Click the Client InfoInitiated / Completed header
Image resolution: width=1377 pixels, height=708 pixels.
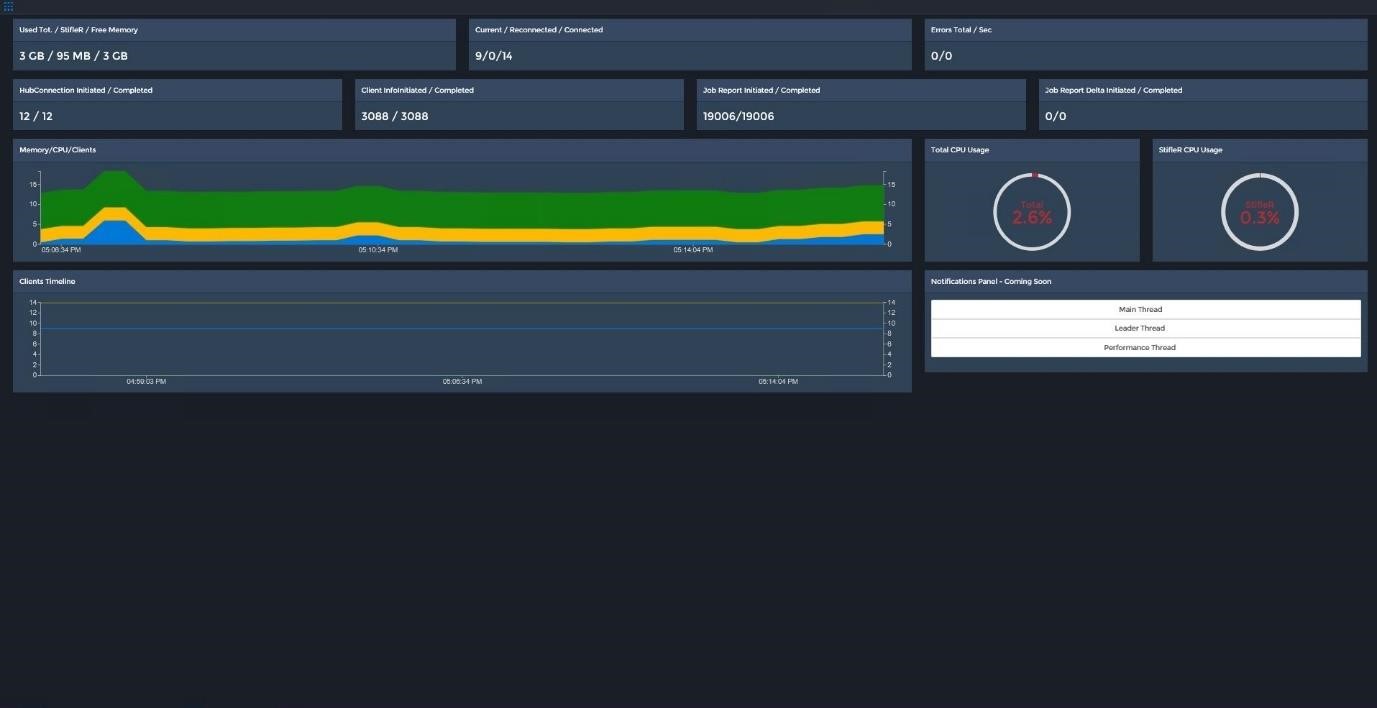(417, 90)
